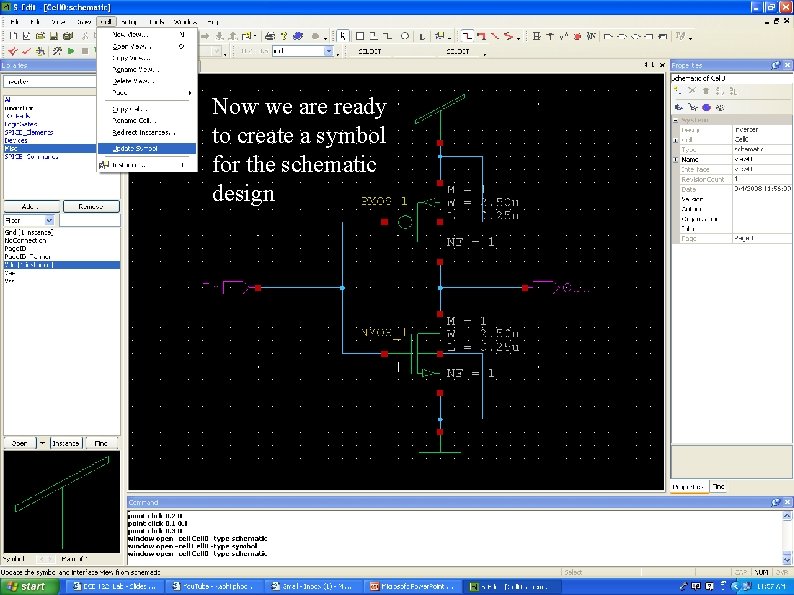Click the Instance button
The width and height of the screenshot is (794, 595).
point(66,442)
